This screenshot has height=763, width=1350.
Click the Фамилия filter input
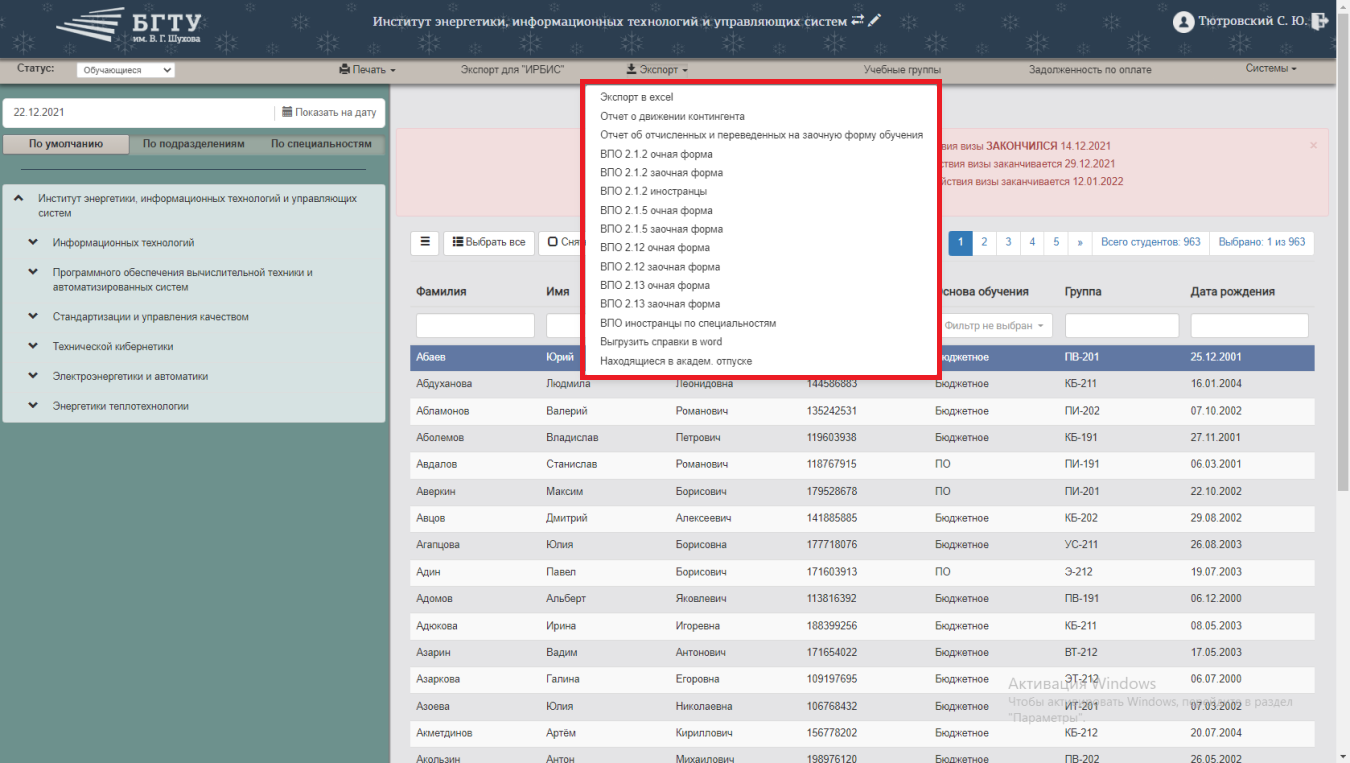pyautogui.click(x=475, y=325)
